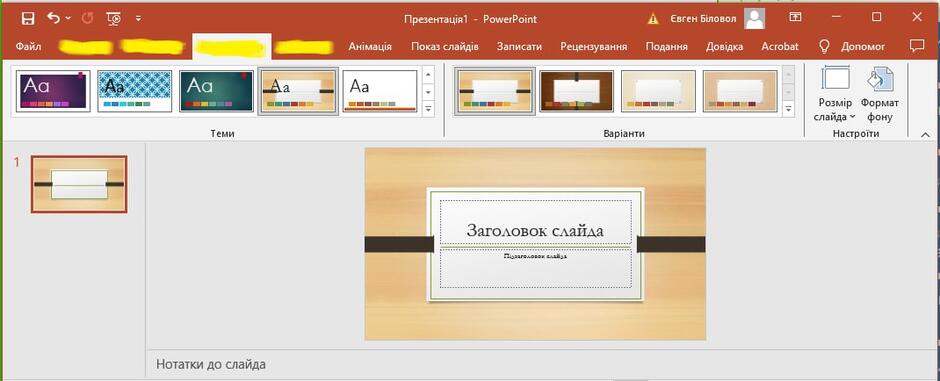Select the pale cream variant

tap(658, 91)
